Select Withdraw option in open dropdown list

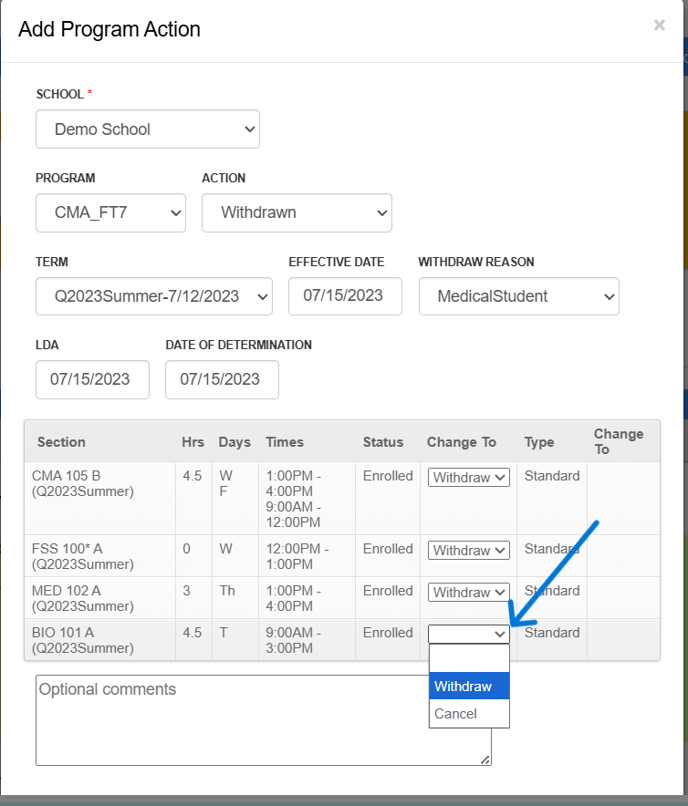pyautogui.click(x=469, y=686)
